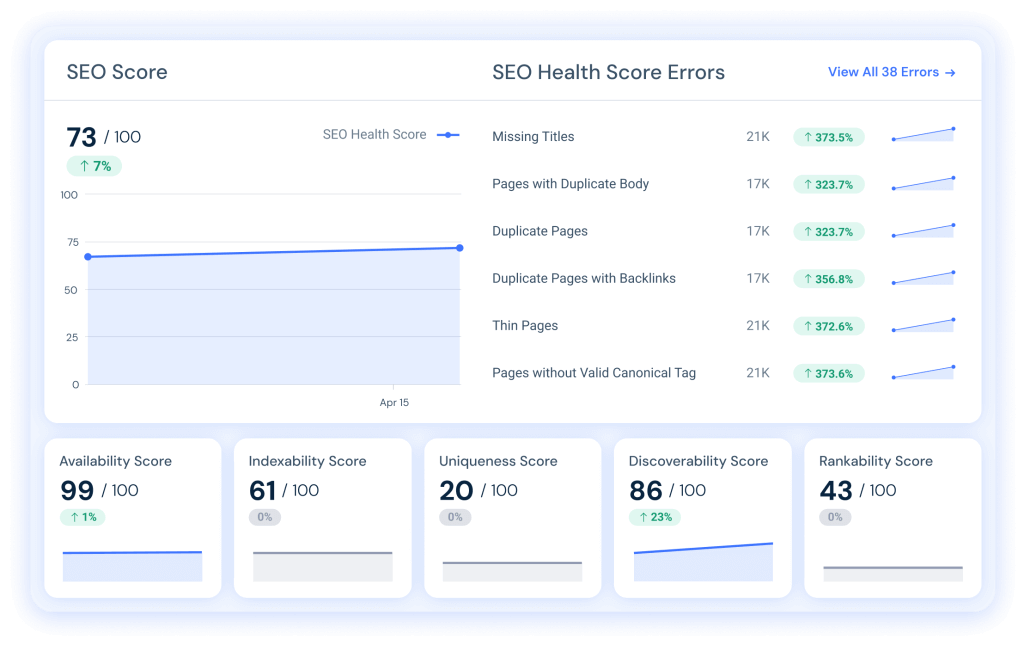Click the green 7% upward trend badge

93,166
